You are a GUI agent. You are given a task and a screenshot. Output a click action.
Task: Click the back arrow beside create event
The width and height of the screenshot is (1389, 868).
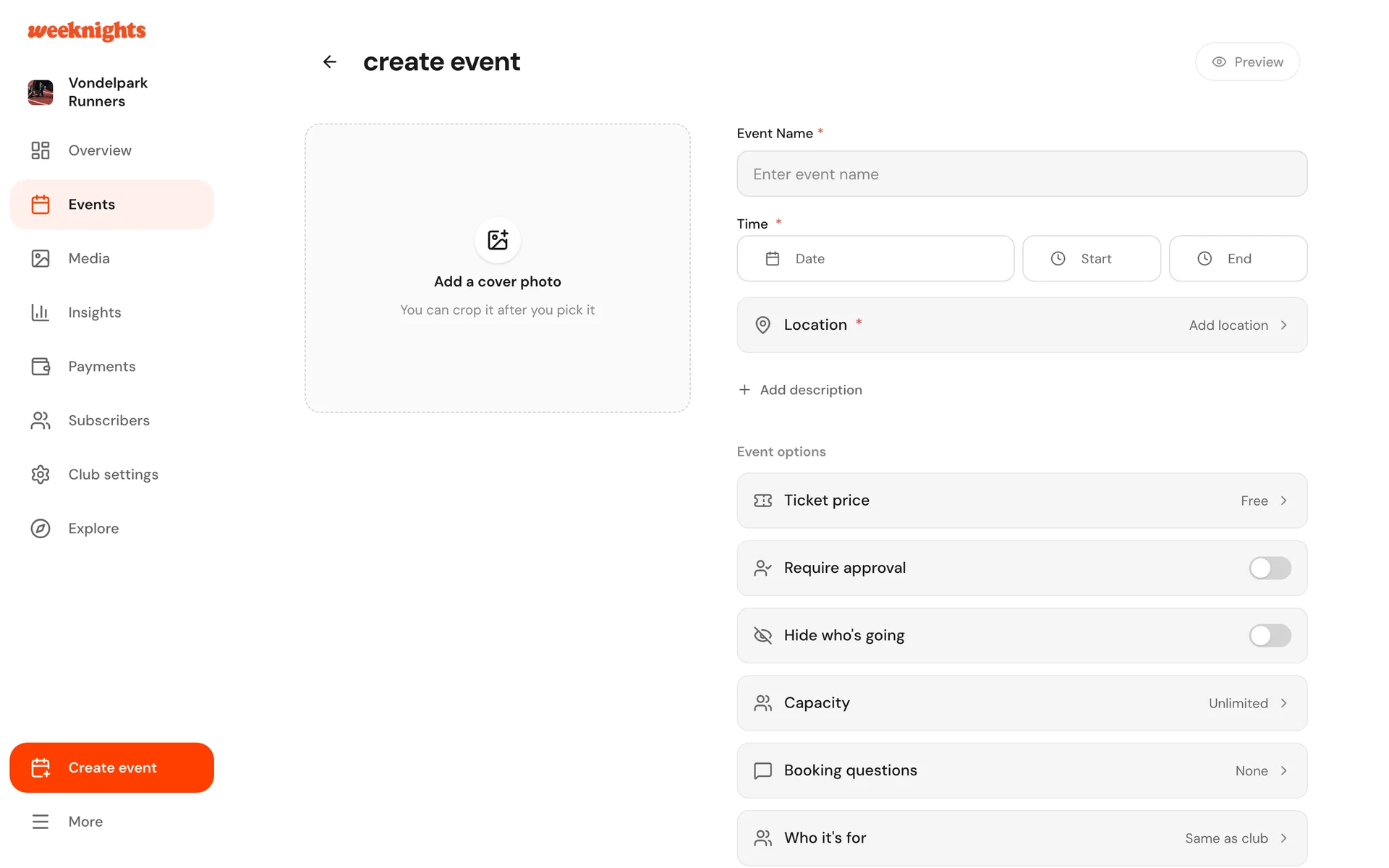pyautogui.click(x=330, y=62)
